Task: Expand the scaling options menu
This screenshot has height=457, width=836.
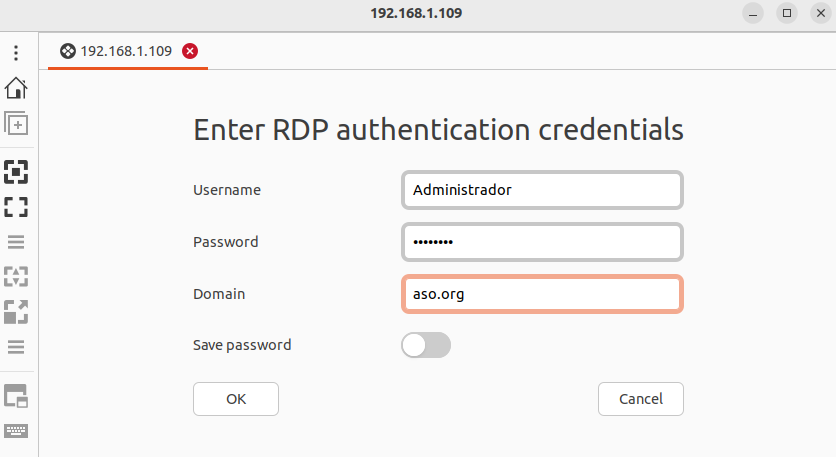Action: tap(16, 347)
